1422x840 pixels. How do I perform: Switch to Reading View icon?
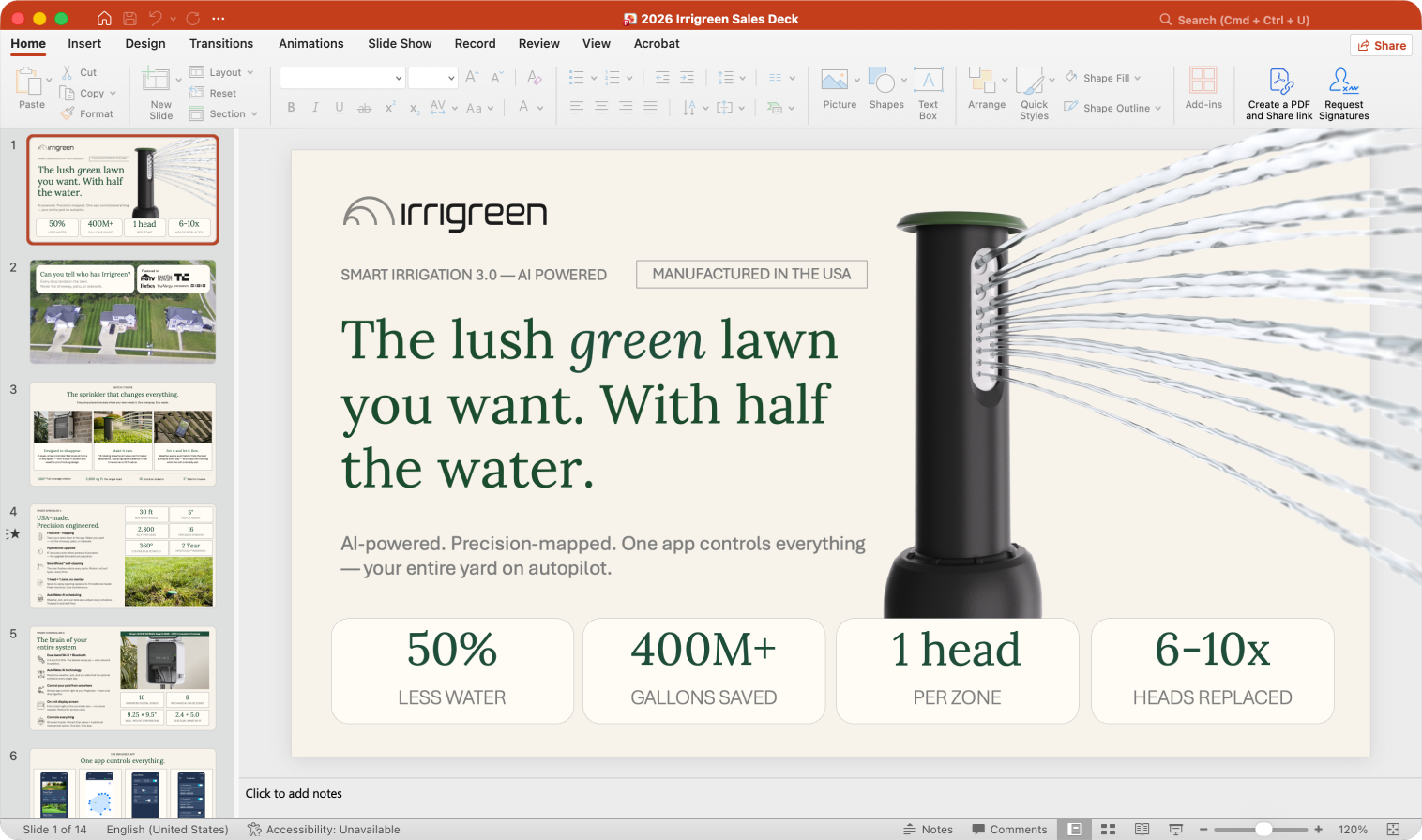(x=1142, y=830)
